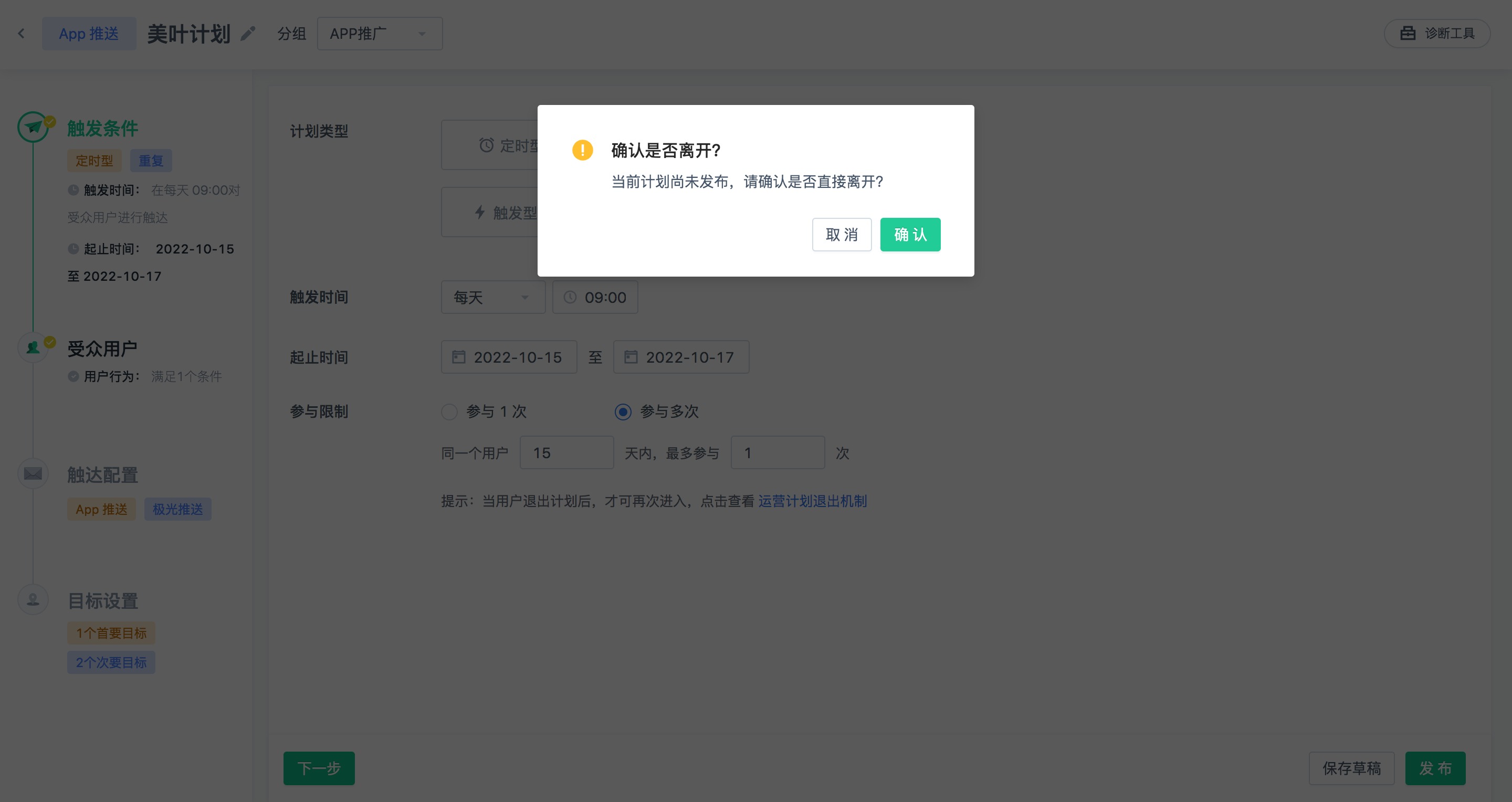The height and width of the screenshot is (802, 1512).
Task: Open start date picker 2022-10-15
Action: pyautogui.click(x=509, y=357)
